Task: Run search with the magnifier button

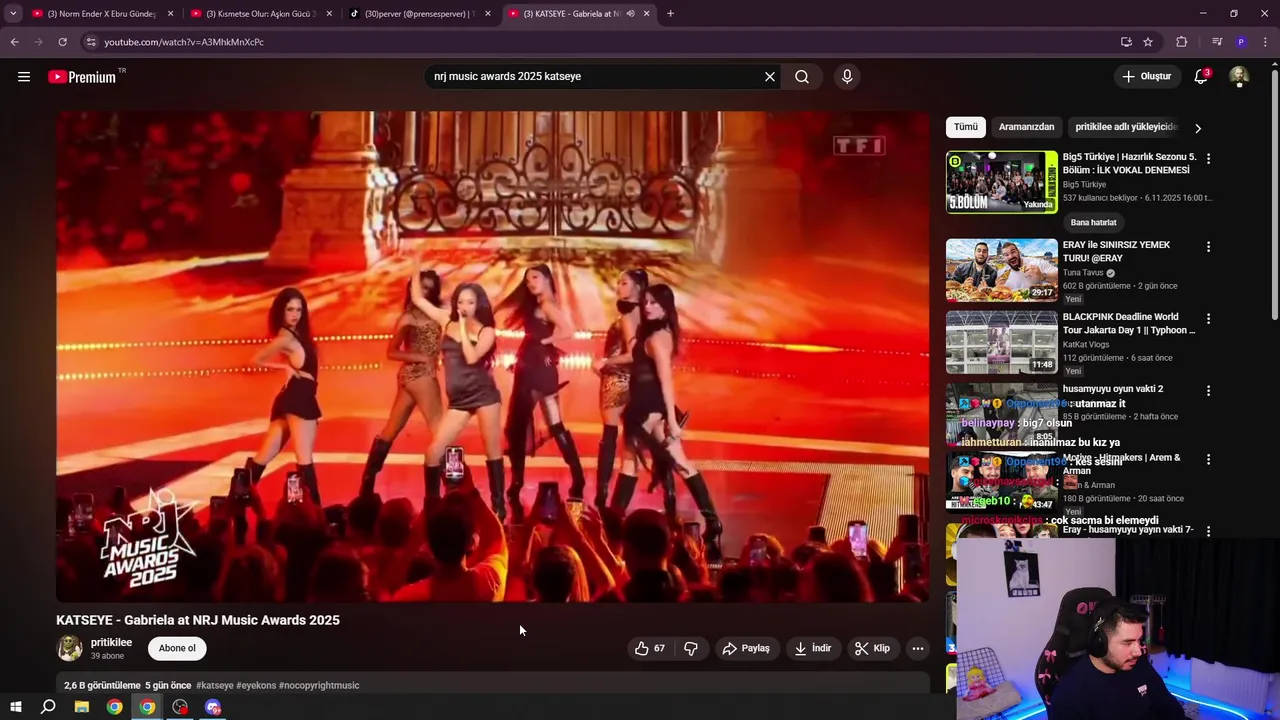Action: (802, 76)
